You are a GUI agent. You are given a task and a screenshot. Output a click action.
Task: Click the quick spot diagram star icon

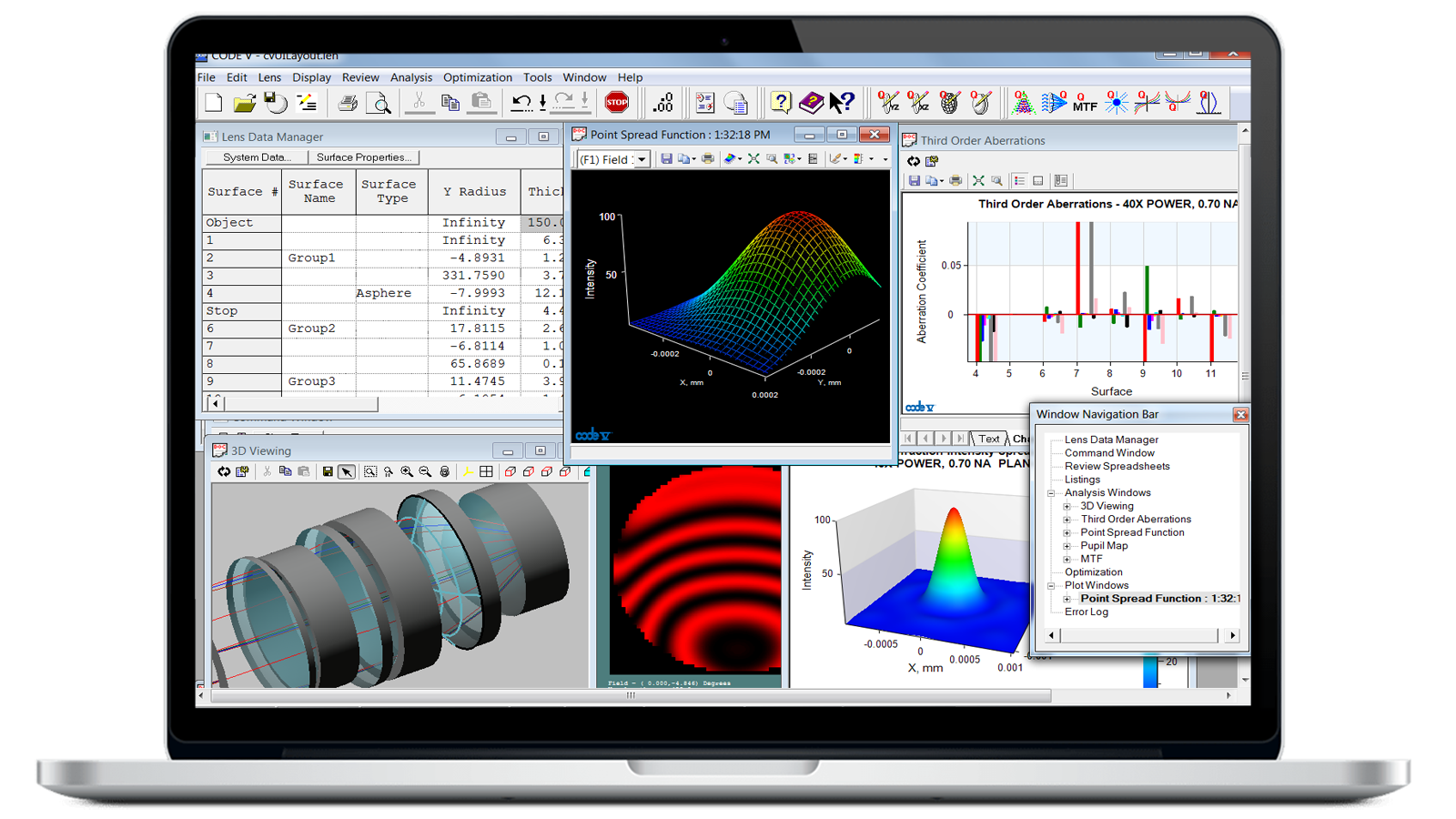click(1117, 103)
